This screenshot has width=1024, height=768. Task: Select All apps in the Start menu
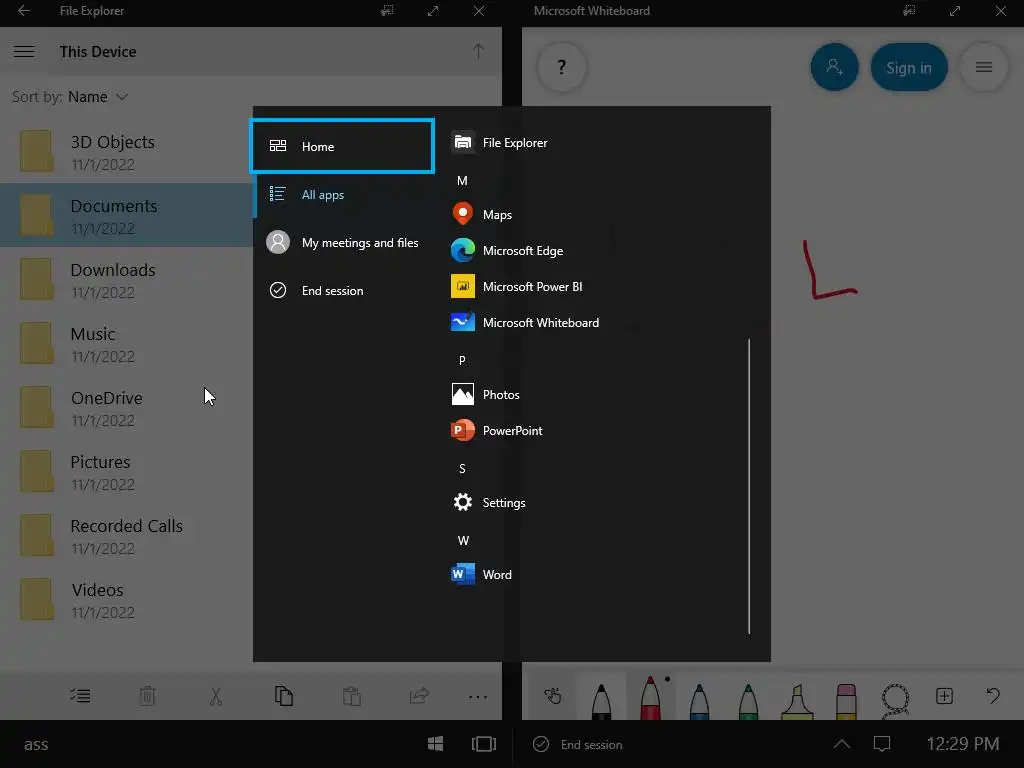342,195
